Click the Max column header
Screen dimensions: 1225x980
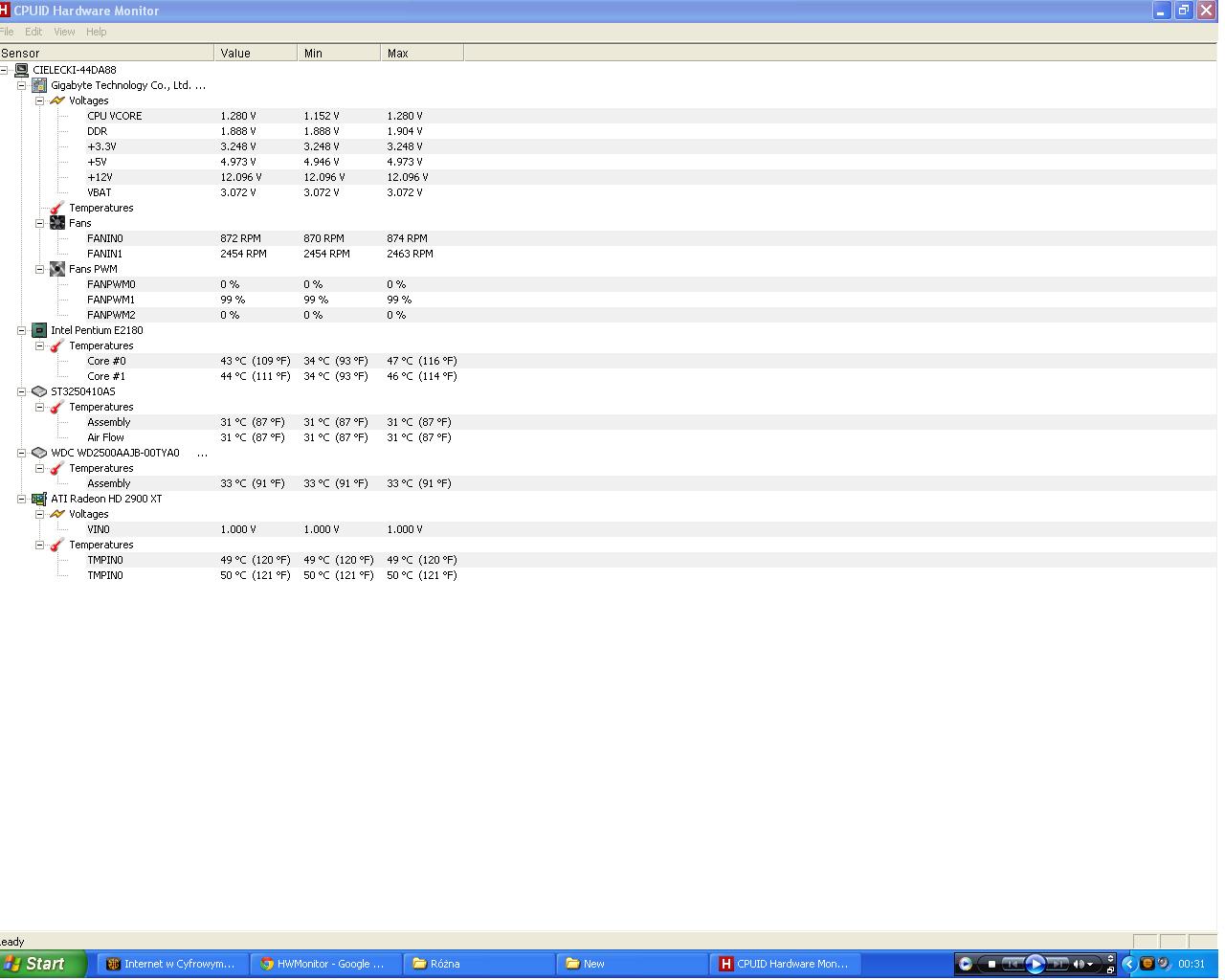[x=422, y=54]
